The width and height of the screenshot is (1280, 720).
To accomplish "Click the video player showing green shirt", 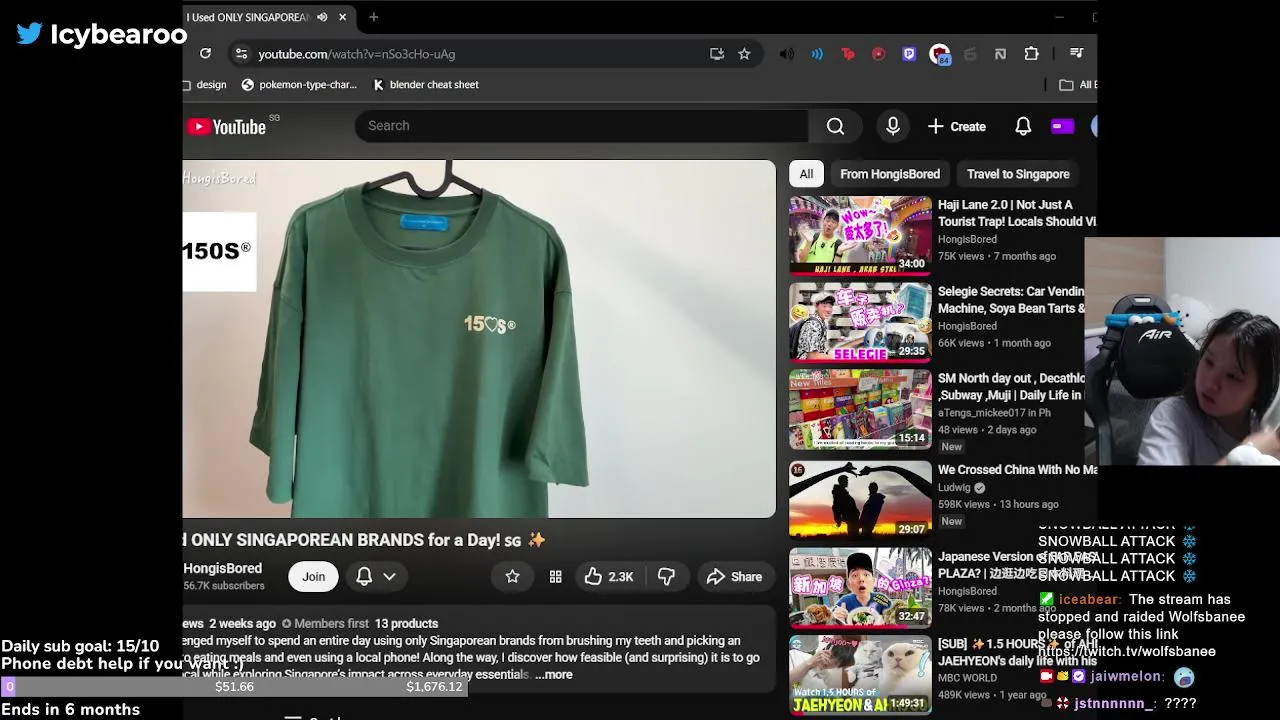I will (479, 339).
